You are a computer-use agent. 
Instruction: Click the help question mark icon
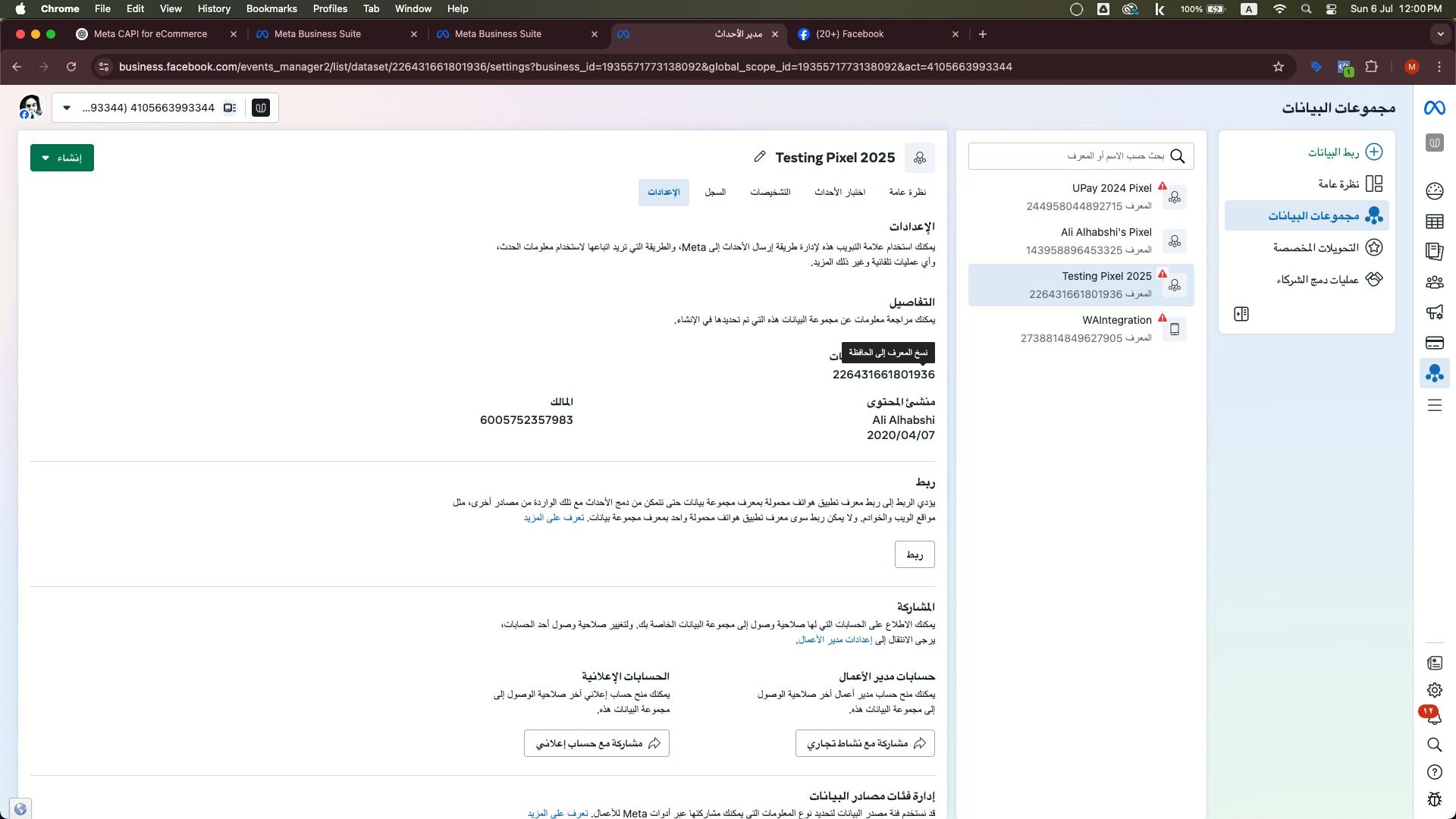[1434, 772]
